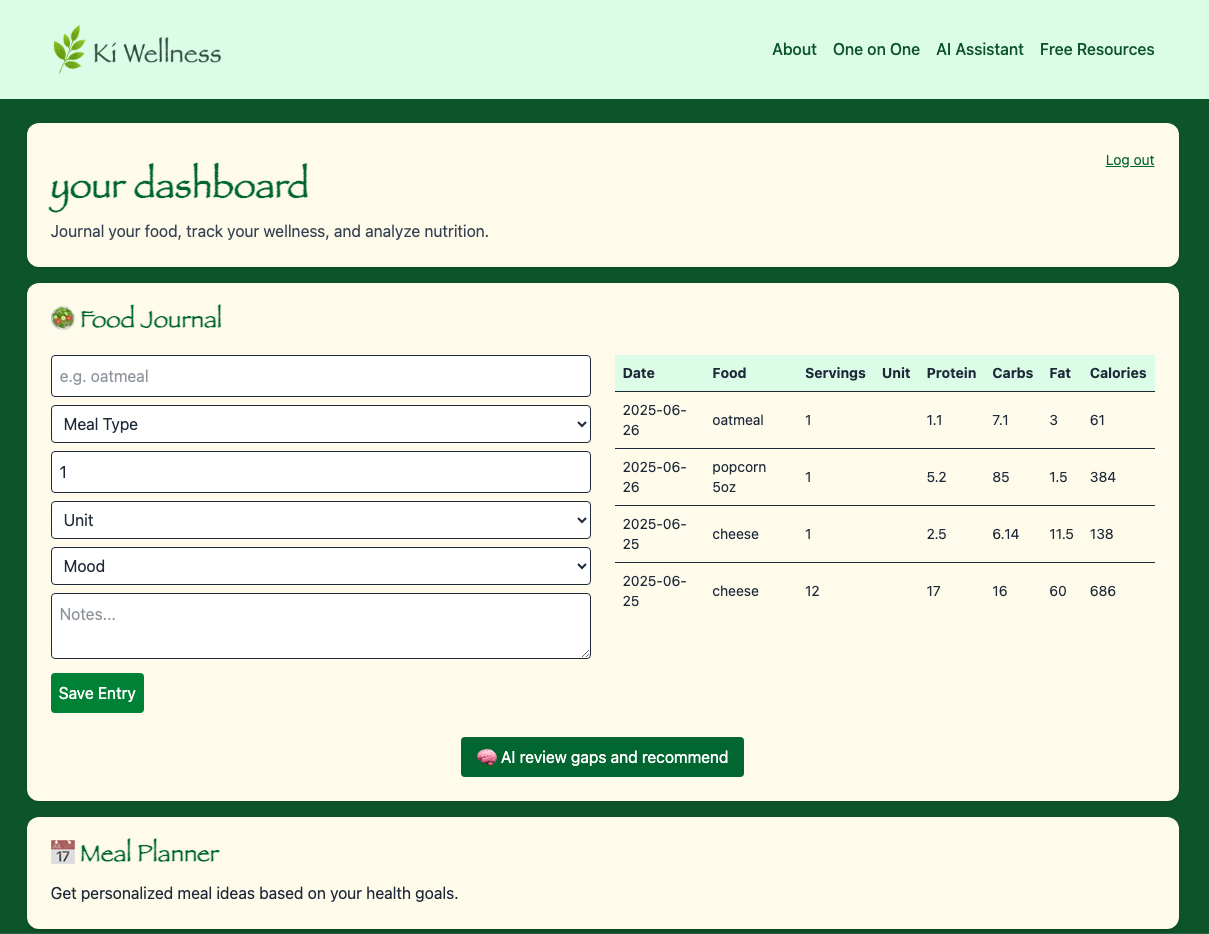Browse Free Resources
Screen dimensions: 1209x934
[1097, 49]
